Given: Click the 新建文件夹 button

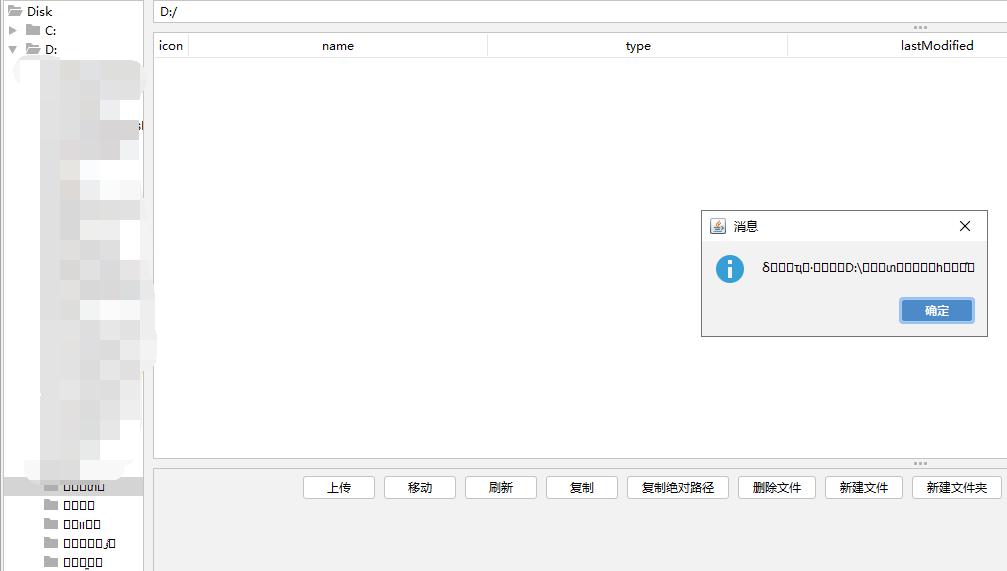Looking at the screenshot, I should pyautogui.click(x=957, y=488).
